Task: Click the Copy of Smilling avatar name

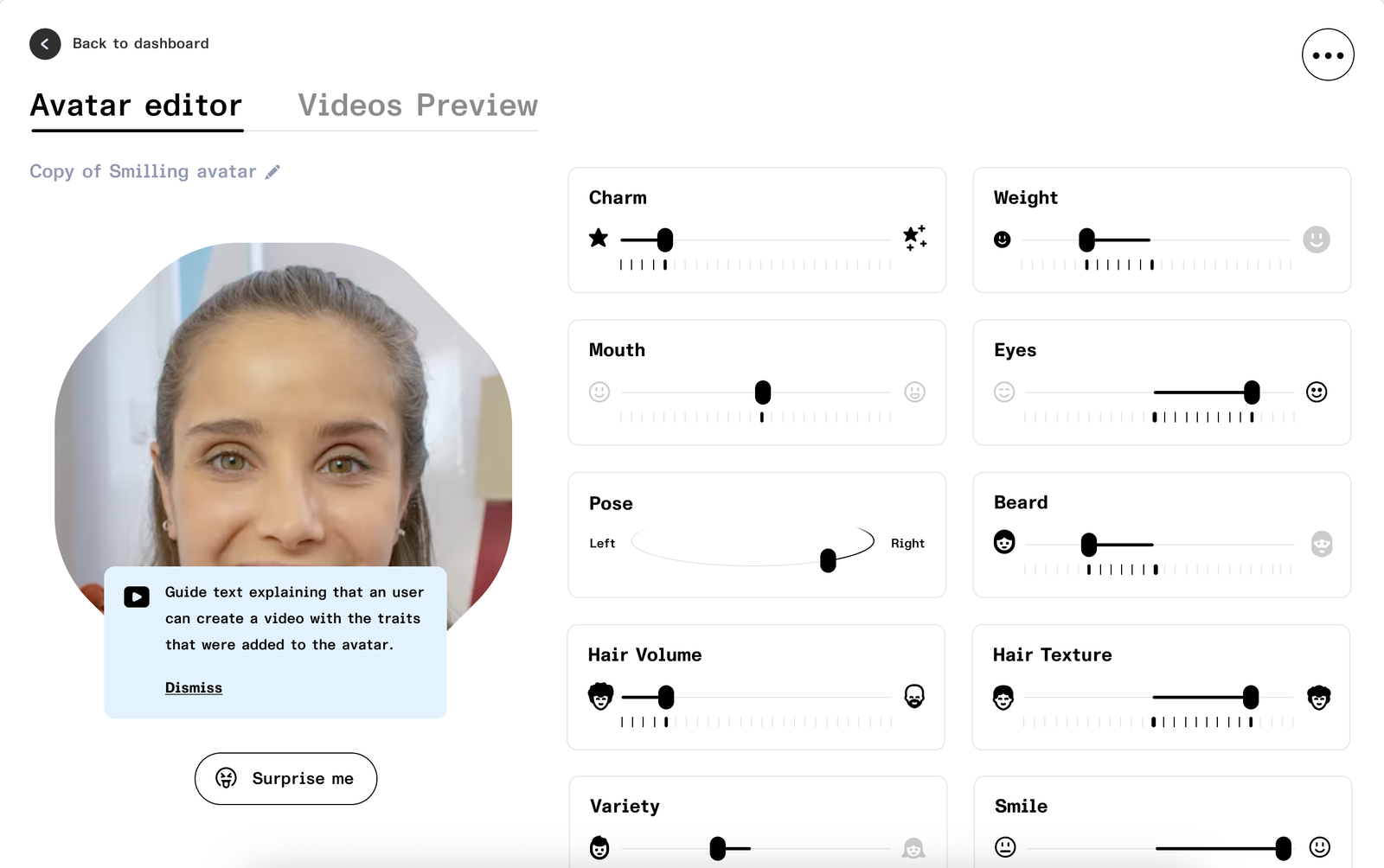Action: point(143,171)
